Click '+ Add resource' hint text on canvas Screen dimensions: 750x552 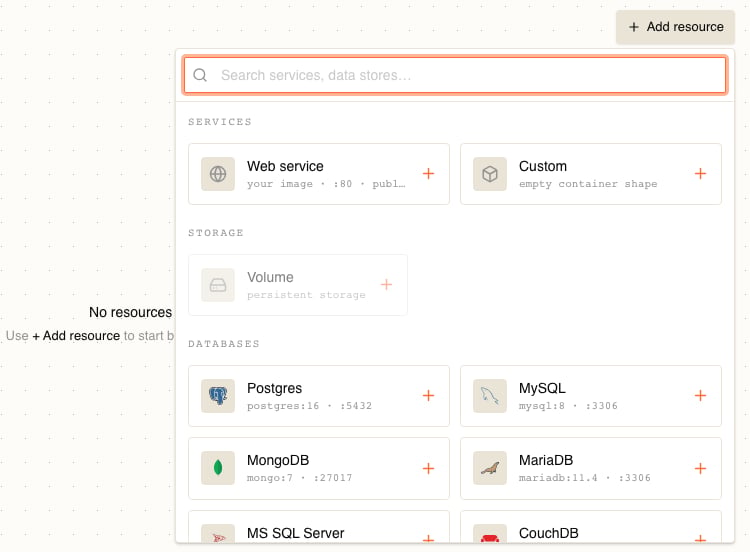tap(76, 336)
